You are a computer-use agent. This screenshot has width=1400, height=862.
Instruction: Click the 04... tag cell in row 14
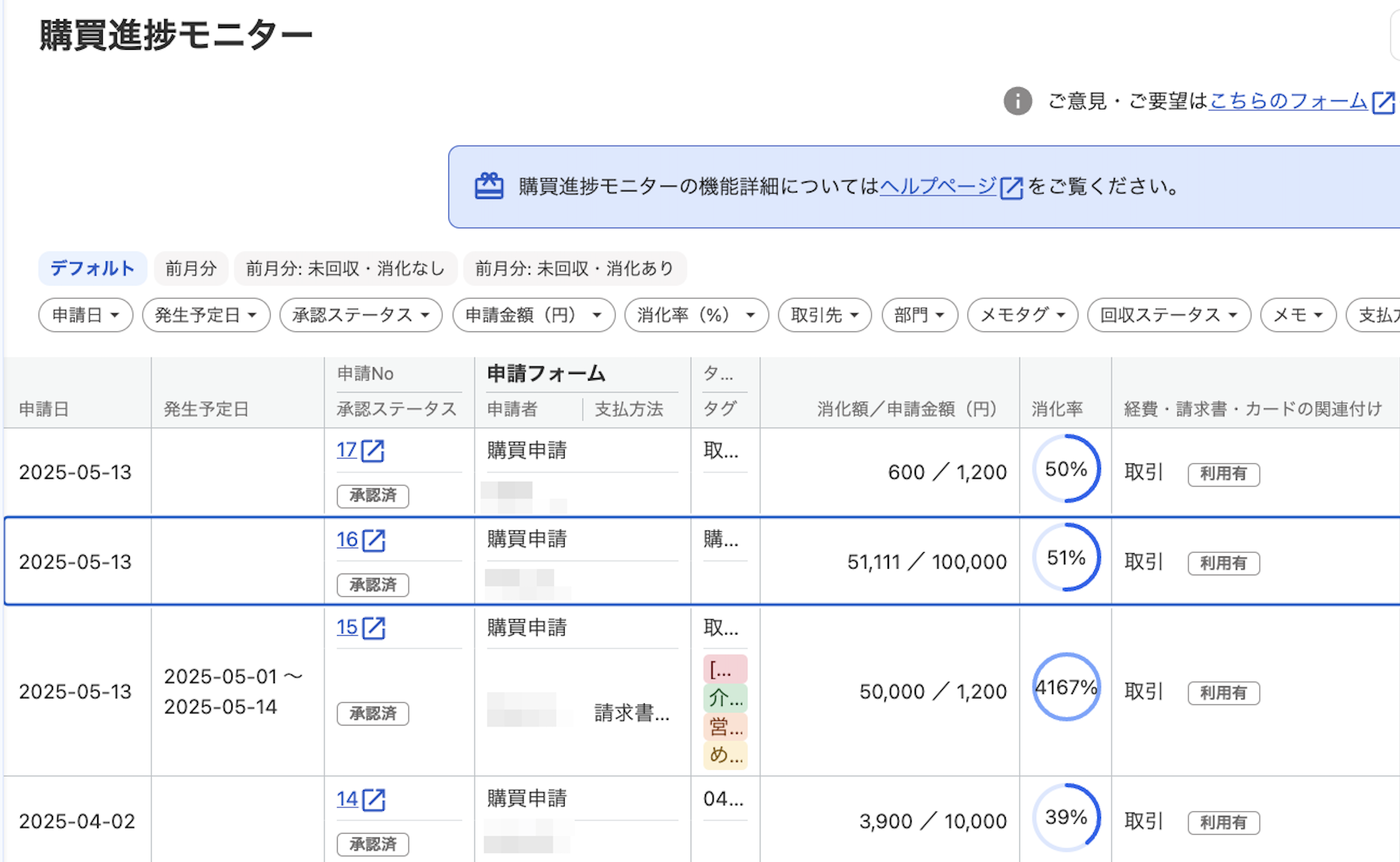[x=723, y=799]
